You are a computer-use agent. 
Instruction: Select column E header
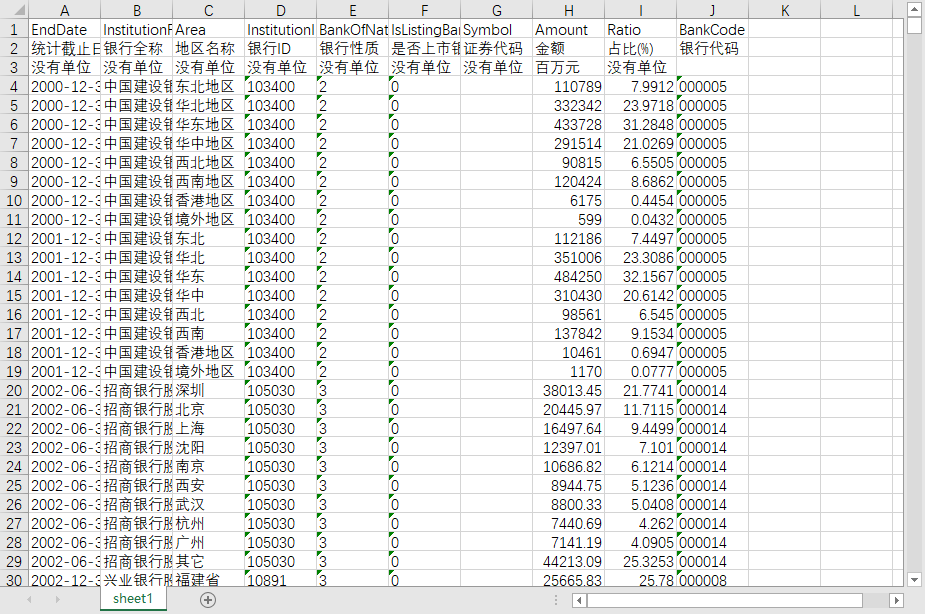(353, 10)
